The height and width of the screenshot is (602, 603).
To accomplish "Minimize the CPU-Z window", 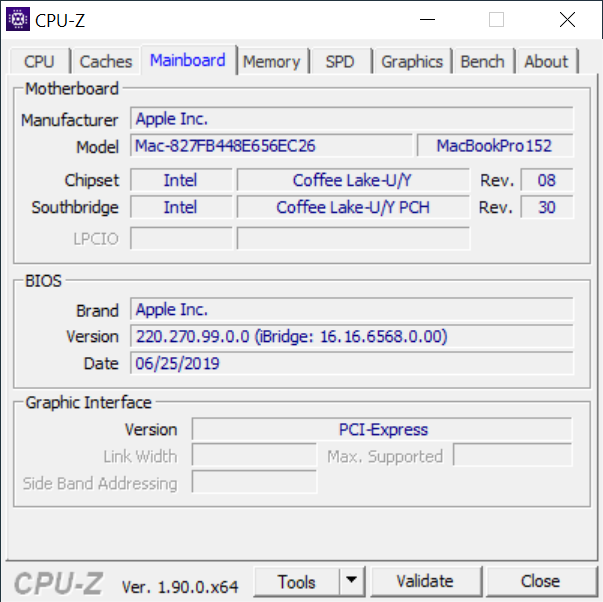I will pyautogui.click(x=427, y=19).
